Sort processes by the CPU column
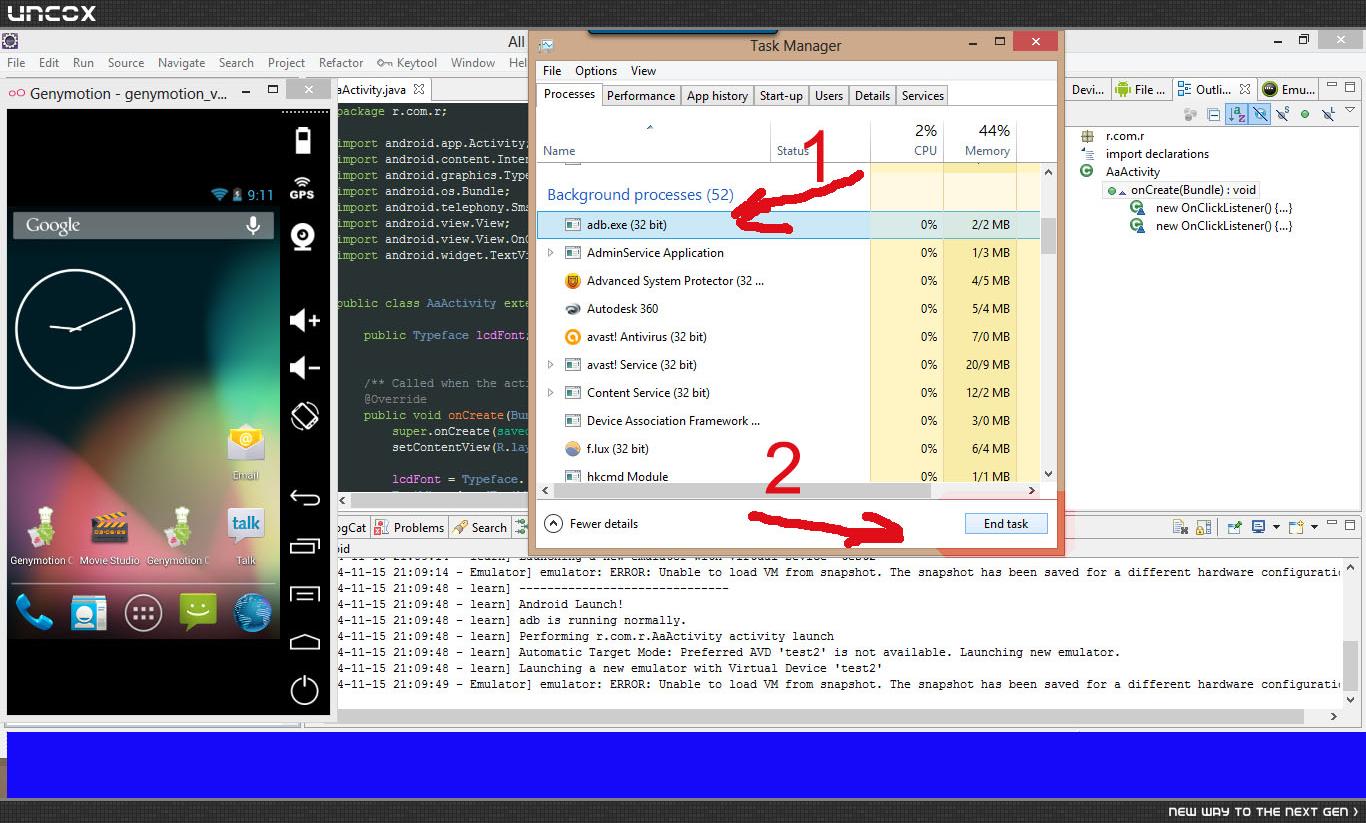Viewport: 1366px width, 823px height. click(907, 141)
